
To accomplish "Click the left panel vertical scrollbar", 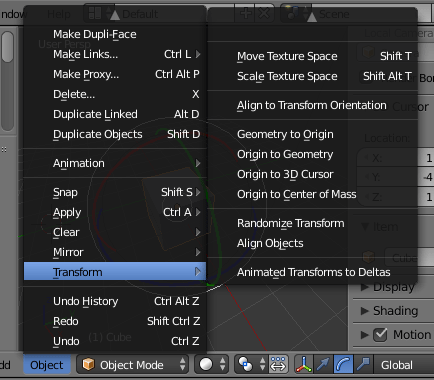I will [7, 82].
